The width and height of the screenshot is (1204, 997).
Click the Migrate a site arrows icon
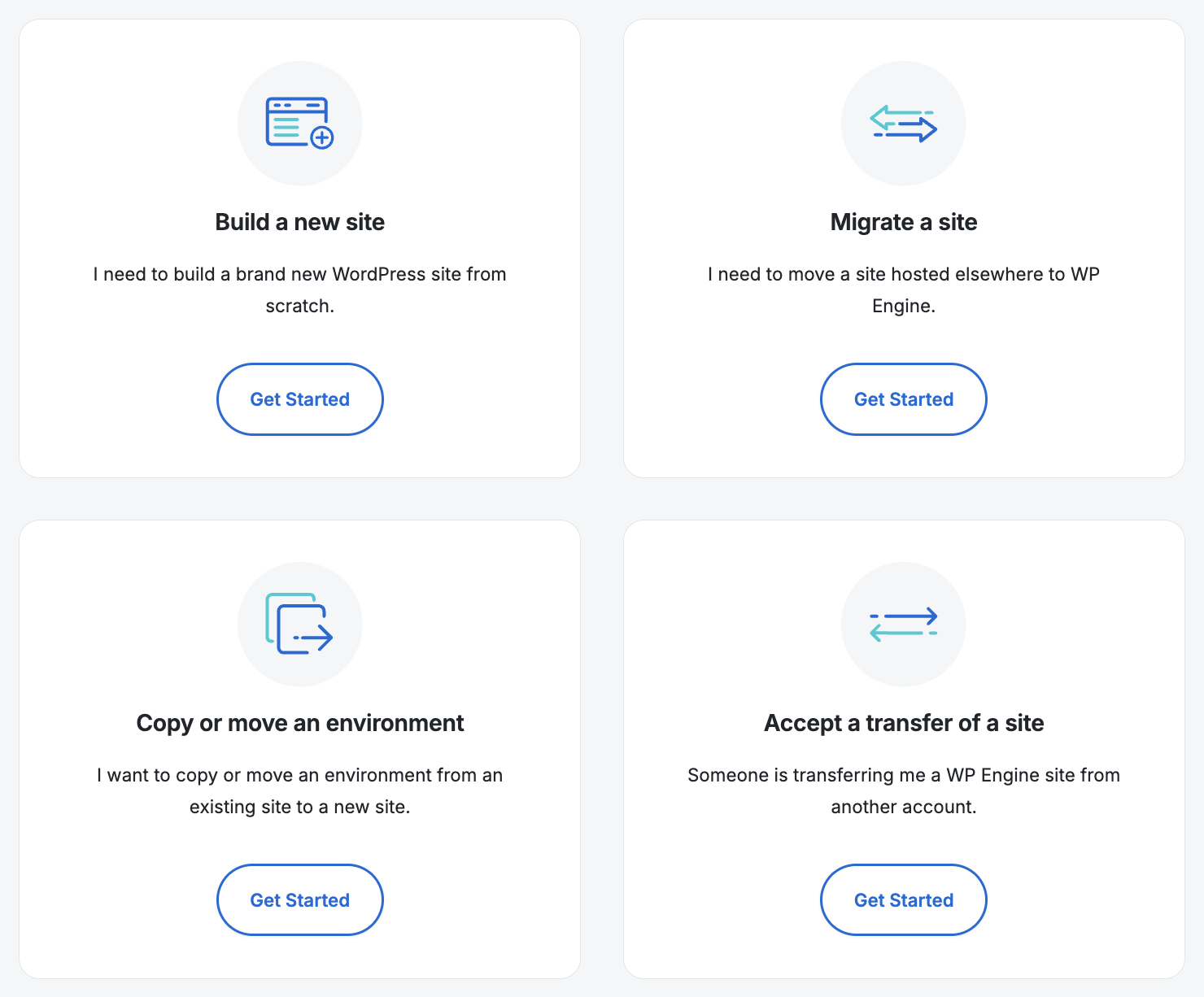coord(903,124)
